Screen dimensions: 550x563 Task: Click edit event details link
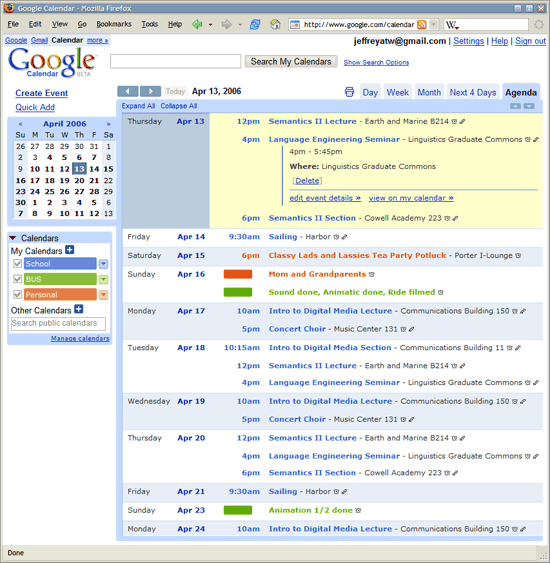tap(325, 198)
